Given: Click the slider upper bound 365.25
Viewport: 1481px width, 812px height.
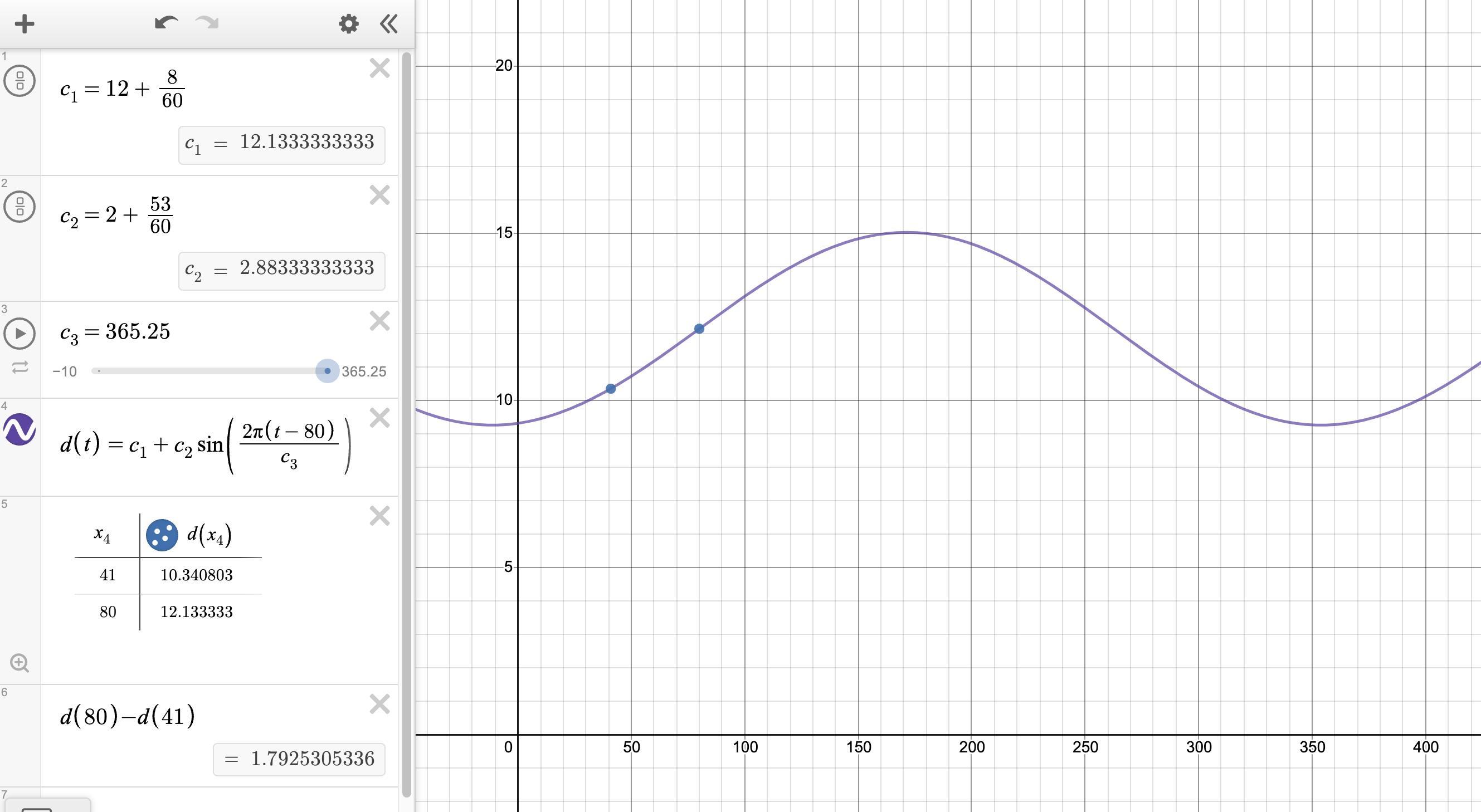Looking at the screenshot, I should [x=363, y=372].
